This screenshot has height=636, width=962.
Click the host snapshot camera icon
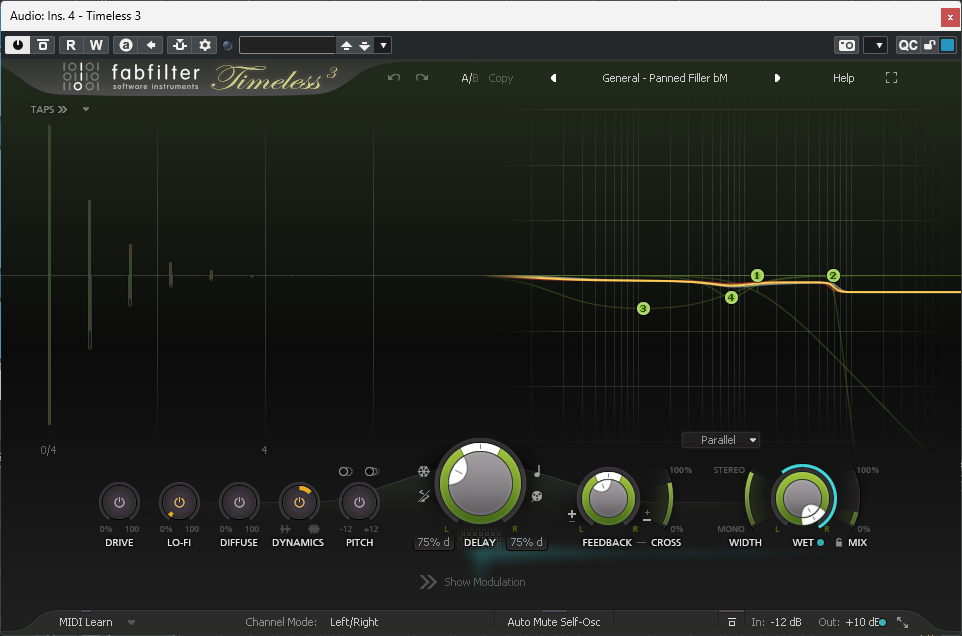[846, 45]
